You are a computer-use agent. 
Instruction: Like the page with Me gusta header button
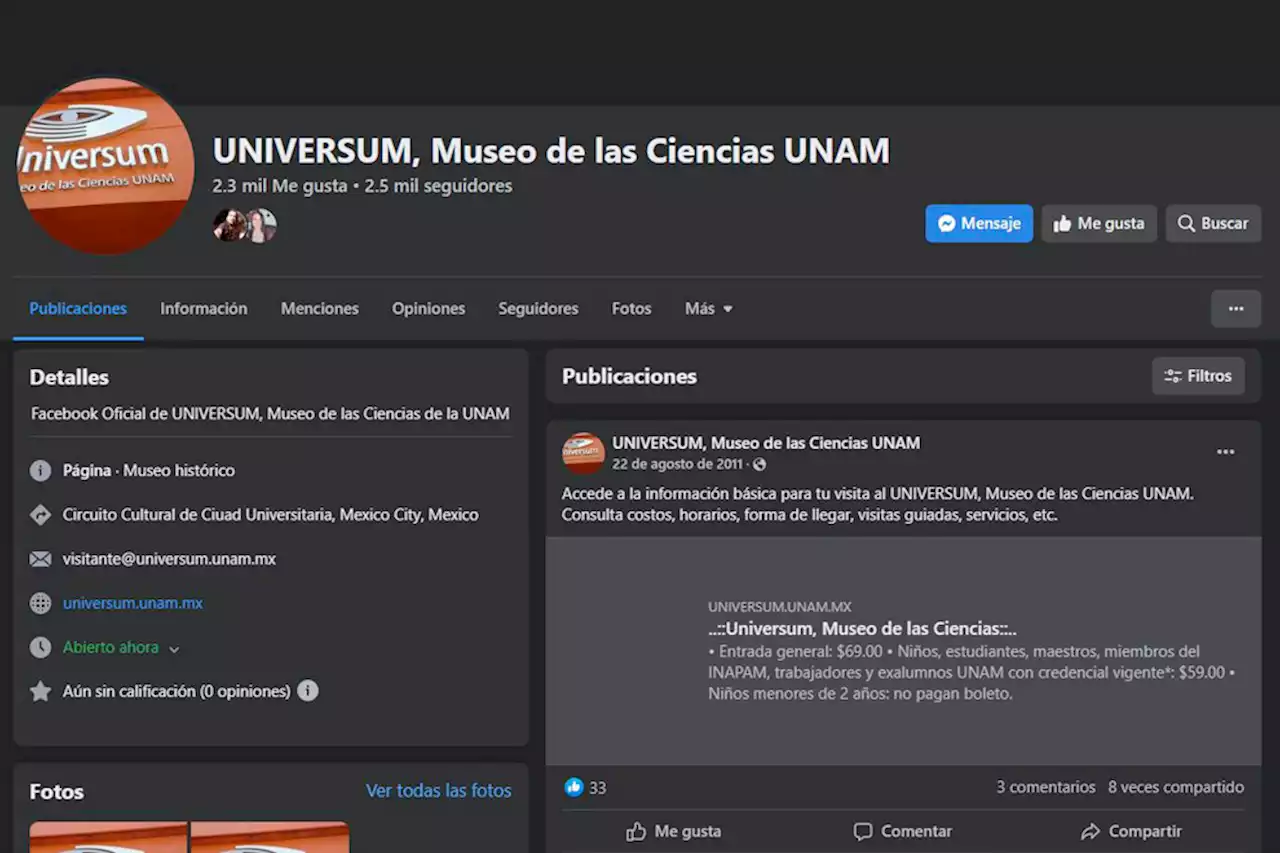[1099, 224]
